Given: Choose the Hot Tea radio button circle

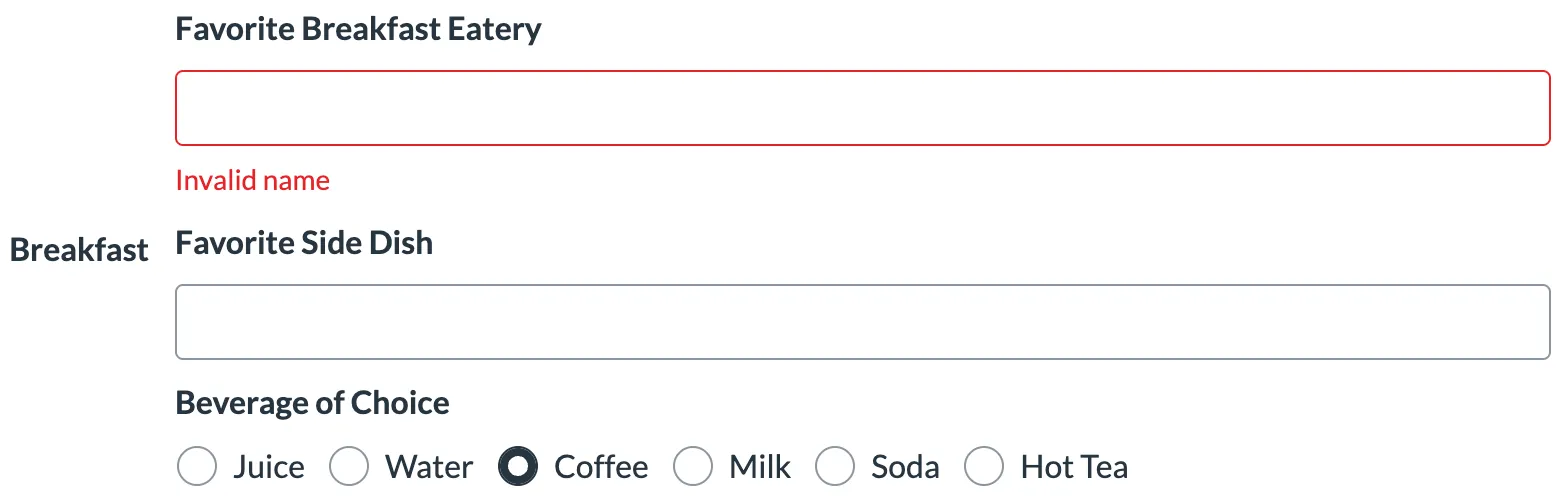Looking at the screenshot, I should click(984, 466).
